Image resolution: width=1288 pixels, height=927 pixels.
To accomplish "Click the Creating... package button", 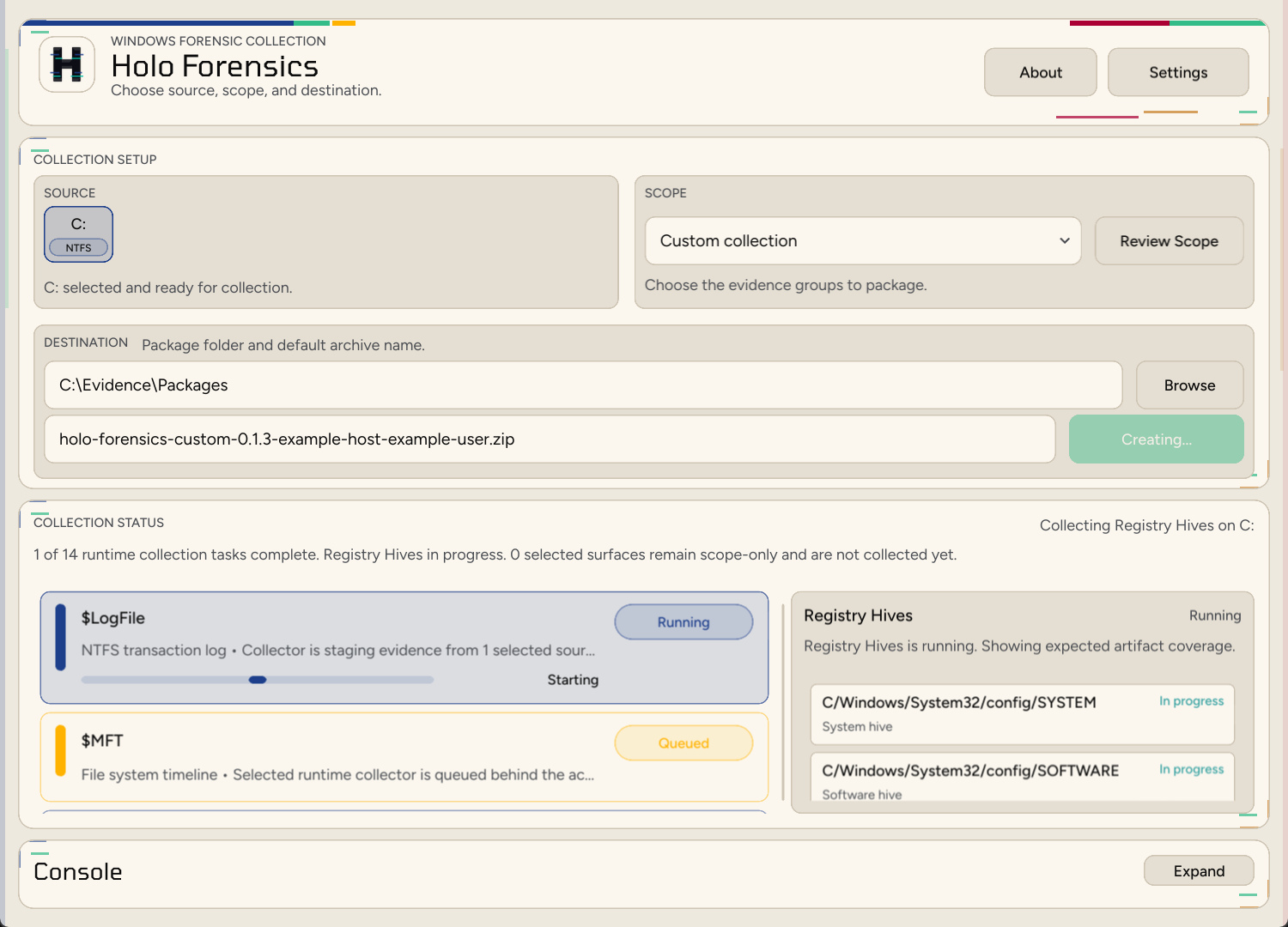I will pyautogui.click(x=1156, y=439).
